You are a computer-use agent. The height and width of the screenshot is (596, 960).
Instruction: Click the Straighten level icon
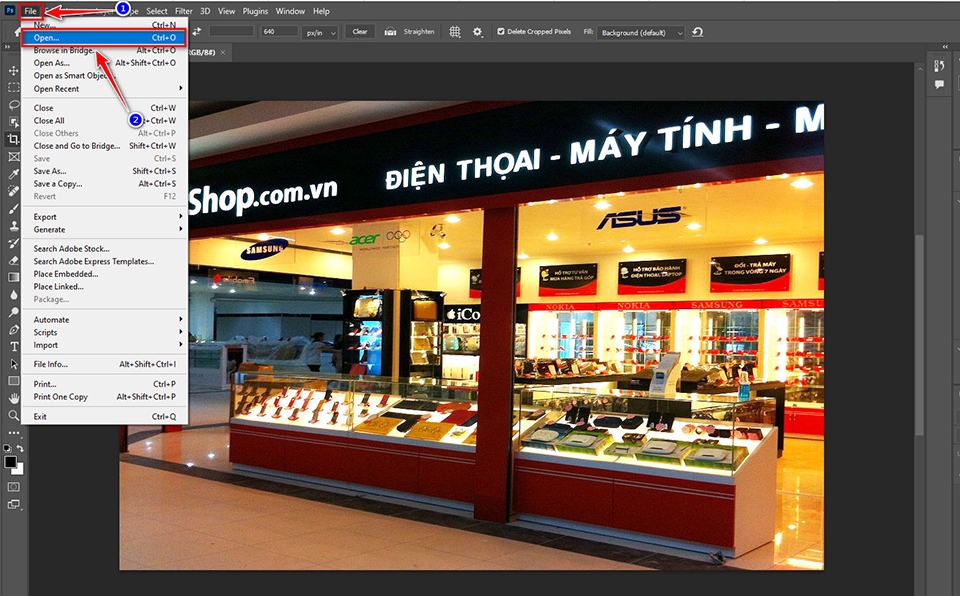click(390, 32)
